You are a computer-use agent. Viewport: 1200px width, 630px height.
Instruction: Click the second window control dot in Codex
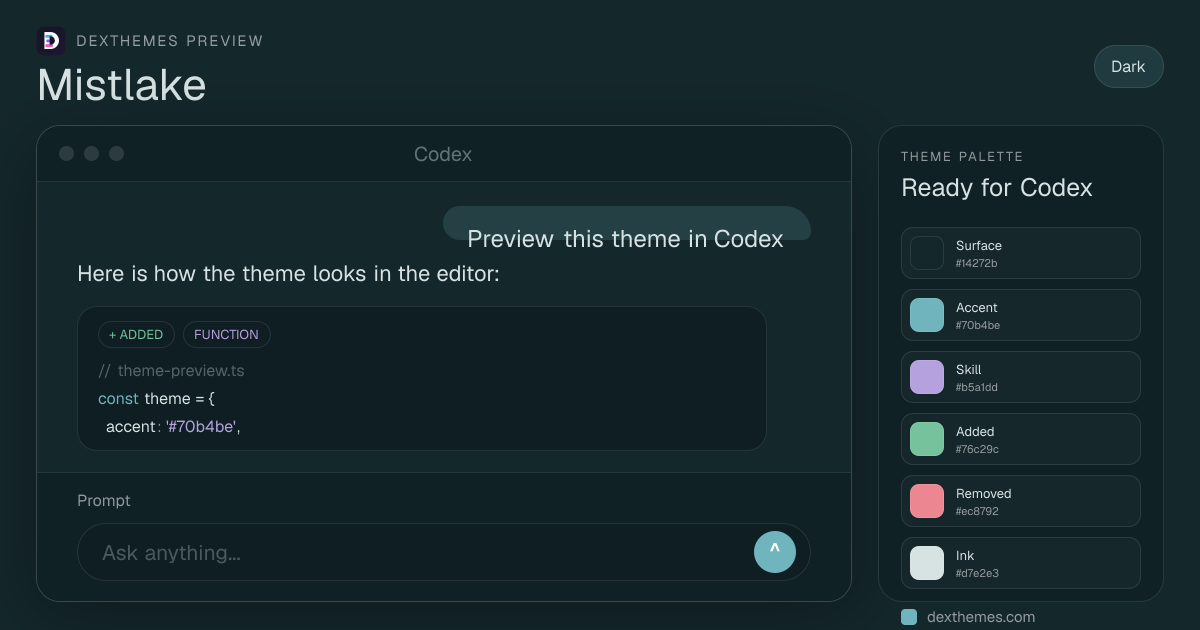point(92,153)
